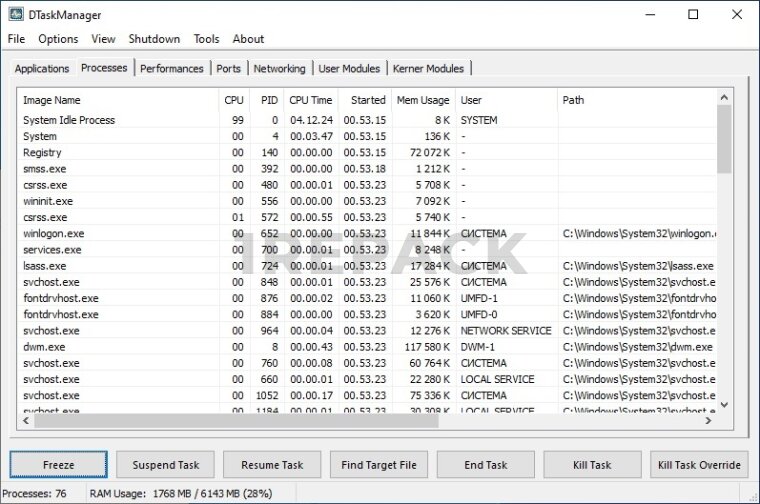Open the File menu

(x=16, y=39)
